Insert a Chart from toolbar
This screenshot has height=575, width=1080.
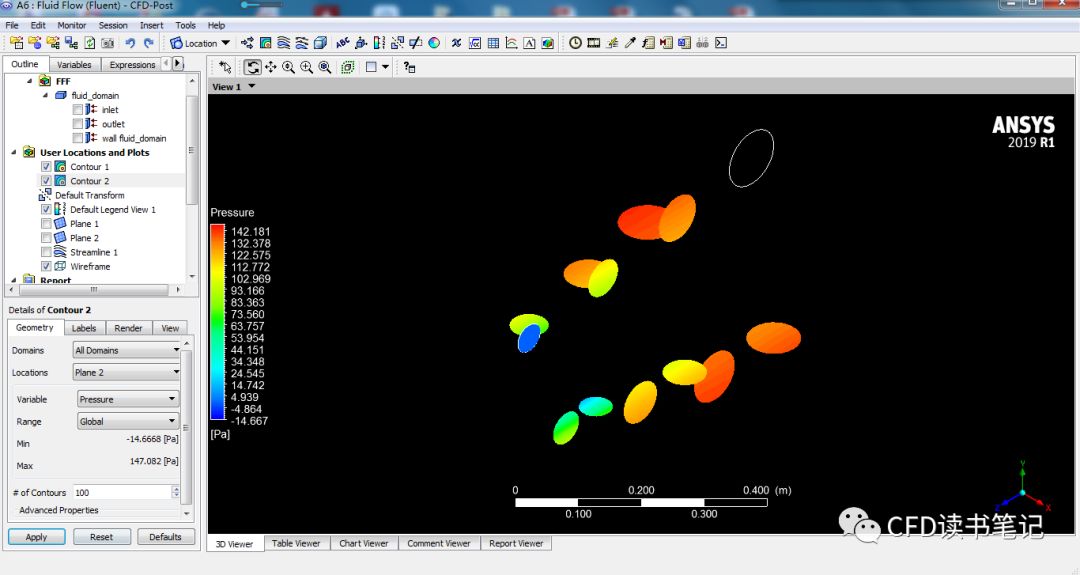(511, 43)
